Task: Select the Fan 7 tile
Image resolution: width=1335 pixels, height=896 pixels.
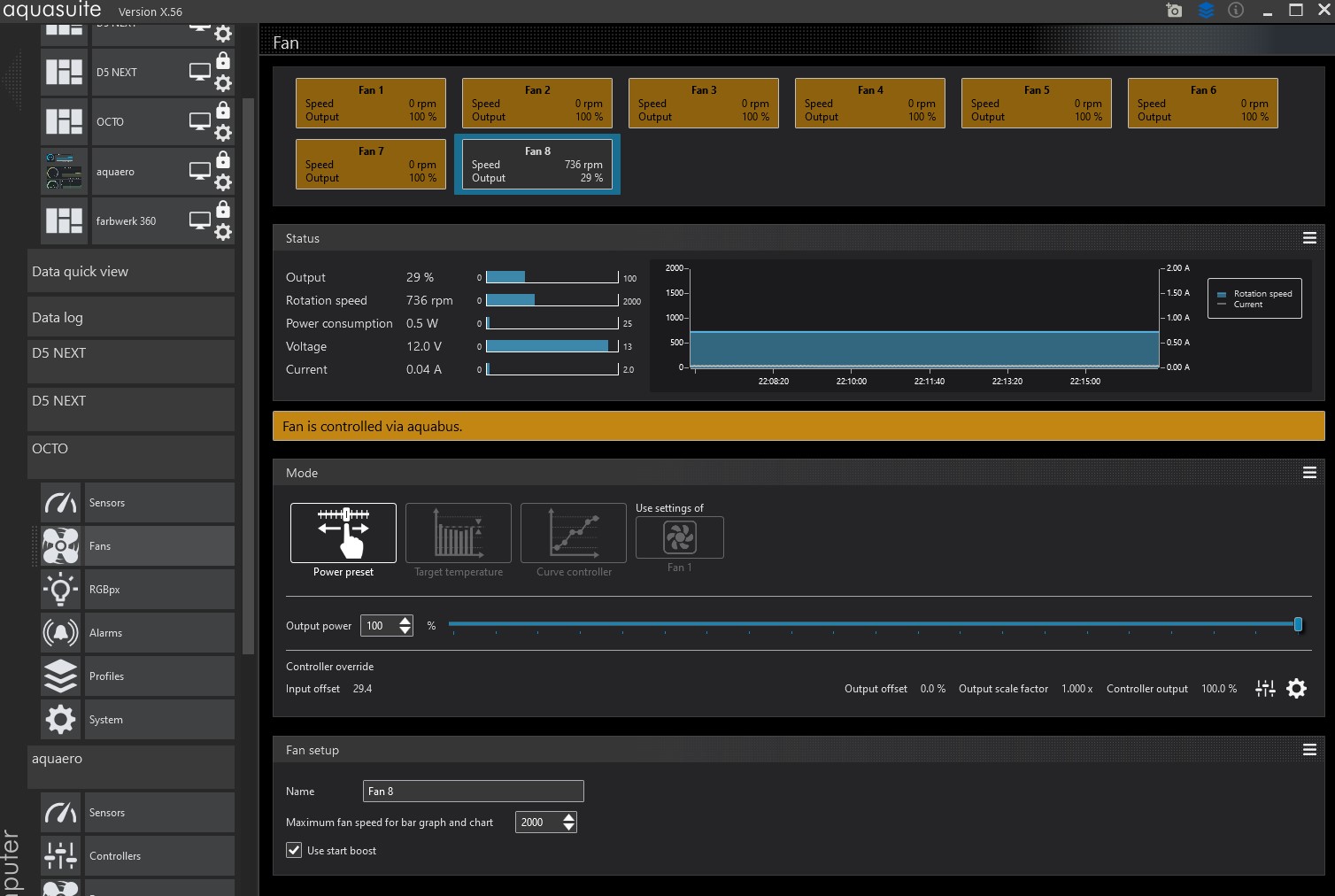Action: [x=371, y=165]
